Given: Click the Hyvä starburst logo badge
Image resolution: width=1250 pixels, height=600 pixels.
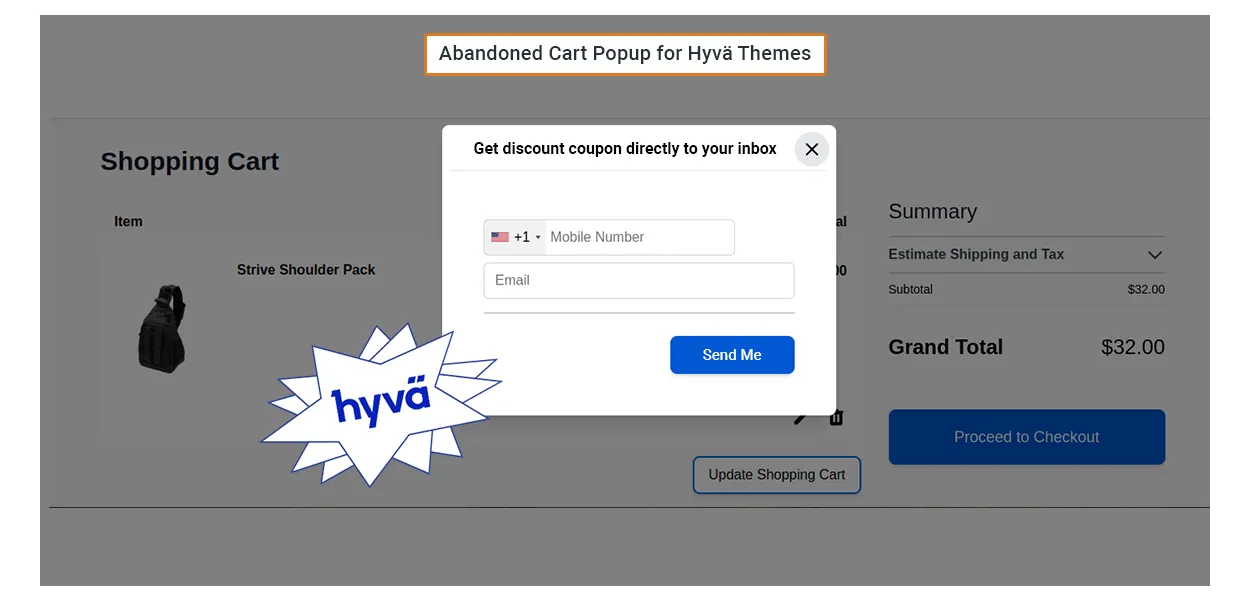Looking at the screenshot, I should tap(380, 402).
